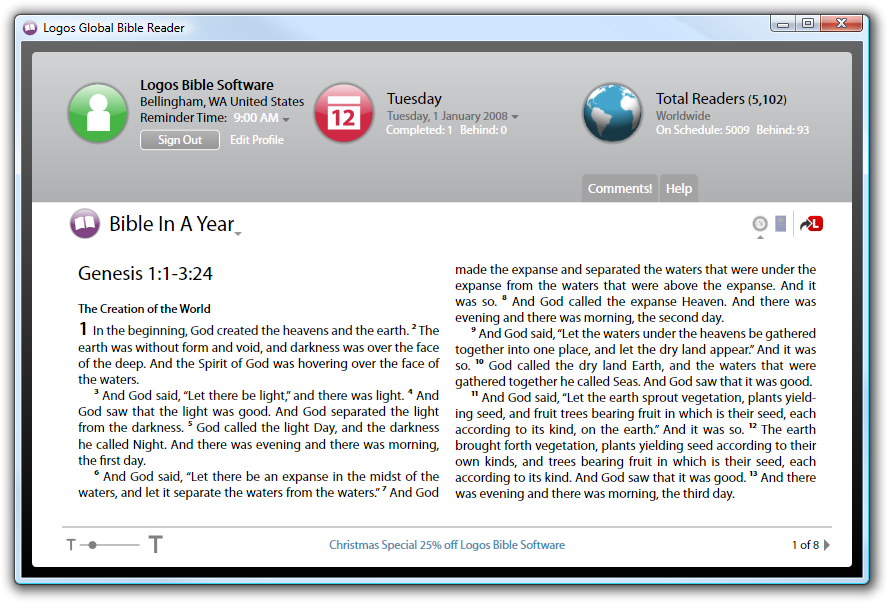Screen dimensions: 888x603
Task: Click the Completed: 1 text
Action: 419,130
